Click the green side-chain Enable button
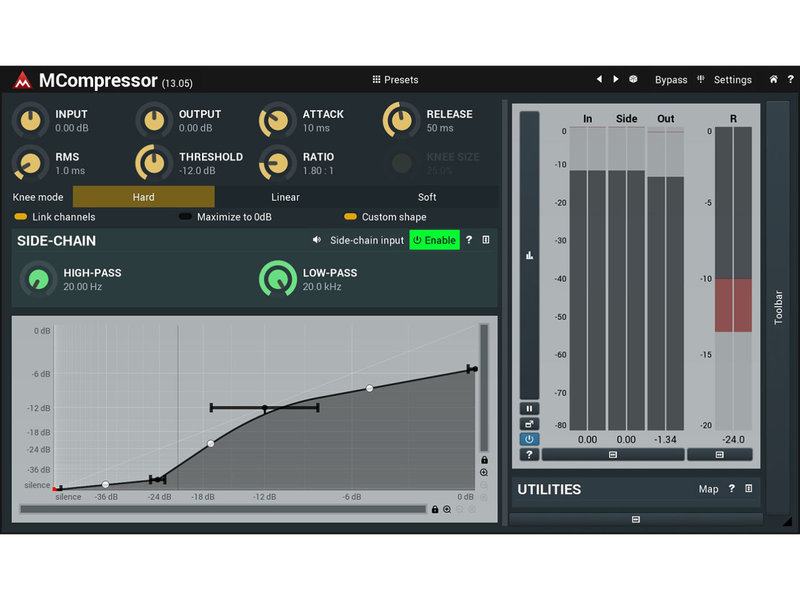The height and width of the screenshot is (600, 800). (434, 240)
